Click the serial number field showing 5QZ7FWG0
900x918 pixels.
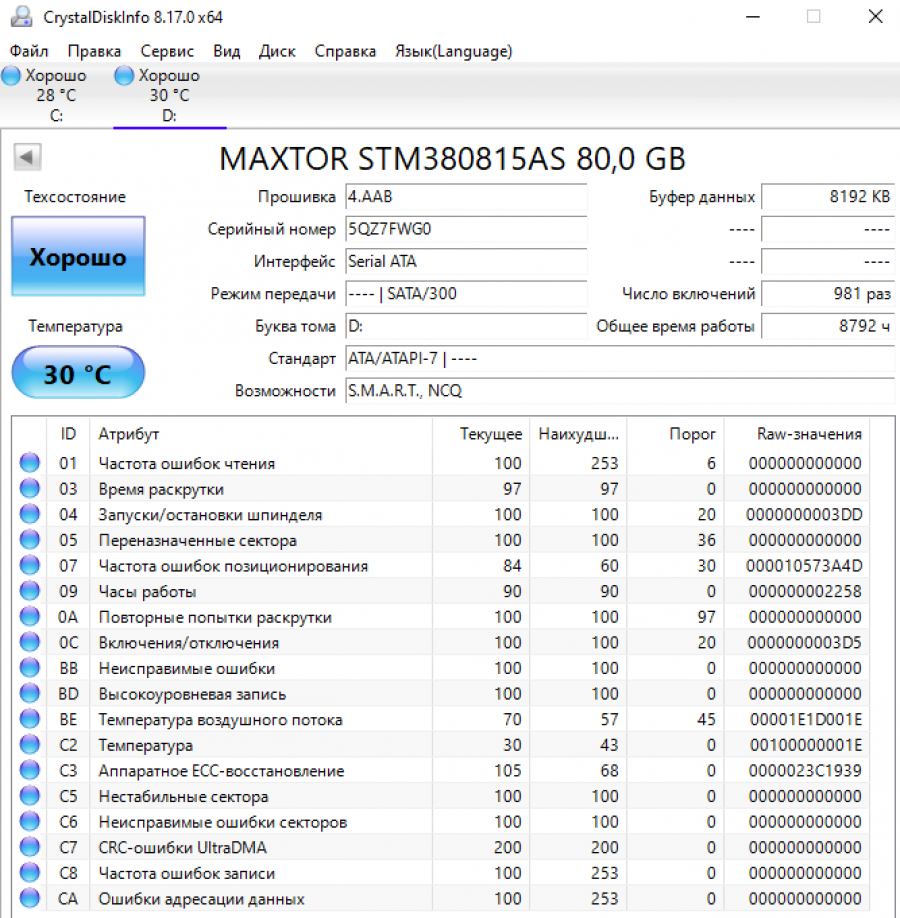click(x=466, y=229)
